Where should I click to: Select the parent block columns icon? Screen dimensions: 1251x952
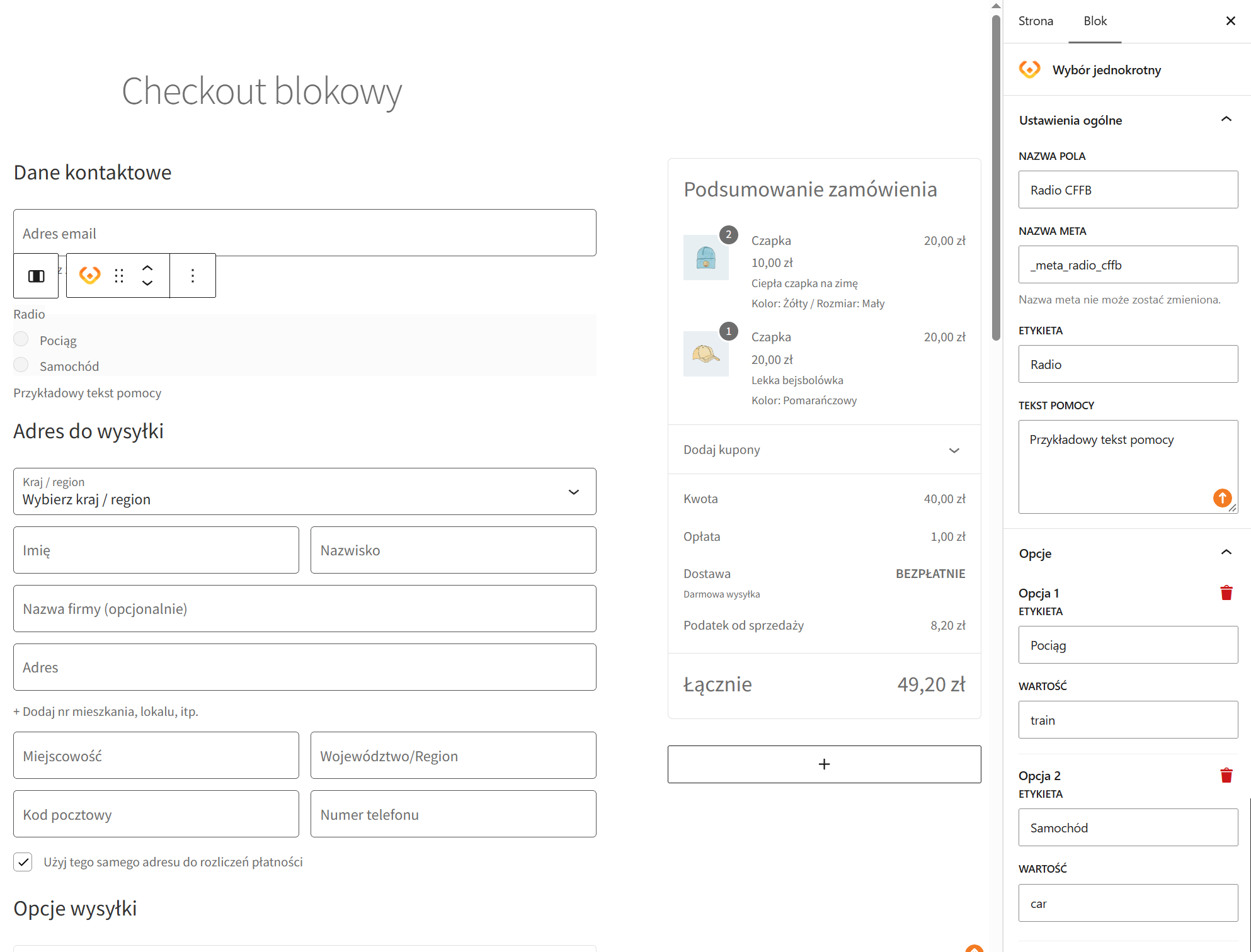[36, 276]
